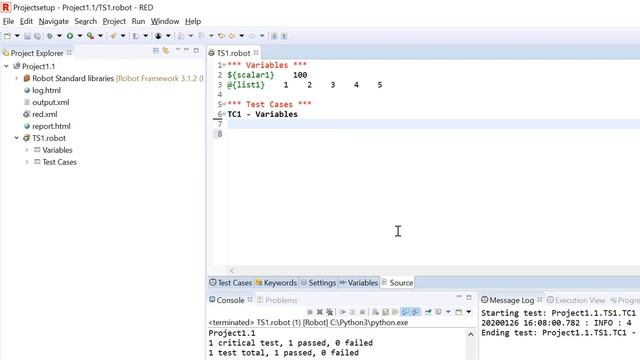Collapse All in Project Explorer

tap(156, 51)
